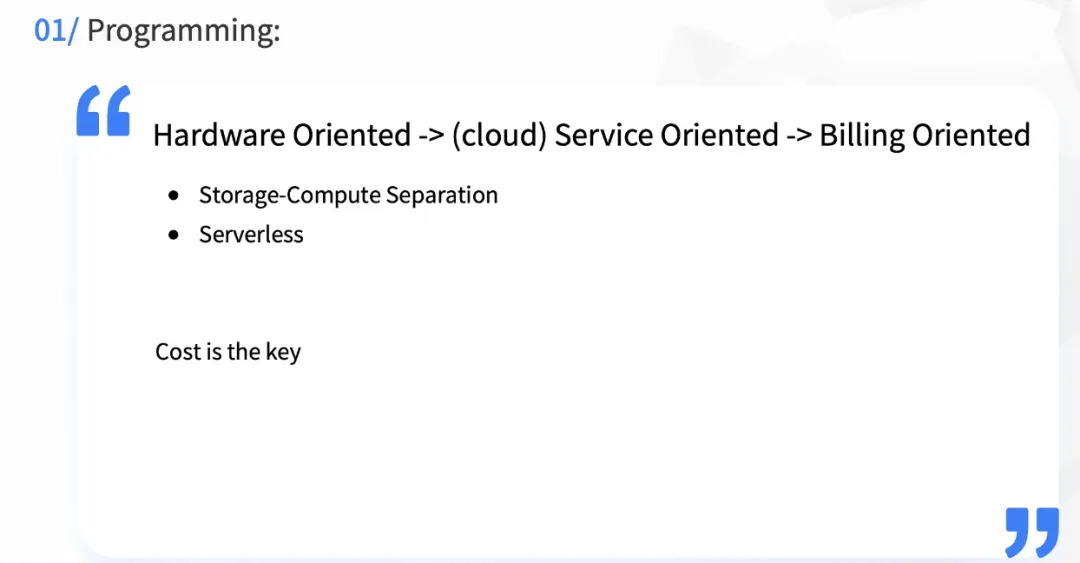The height and width of the screenshot is (563, 1080).
Task: Select the blue "01/" slide number
Action: click(x=56, y=31)
